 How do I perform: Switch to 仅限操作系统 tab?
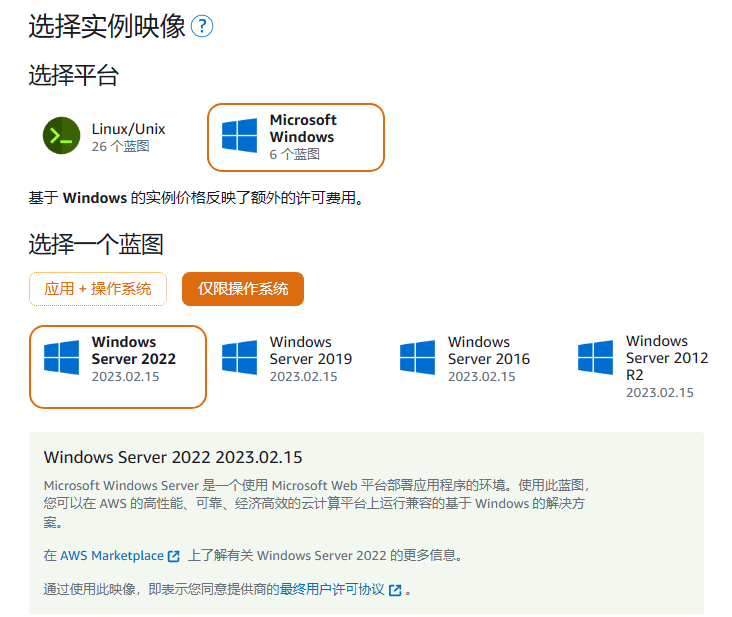coord(243,289)
